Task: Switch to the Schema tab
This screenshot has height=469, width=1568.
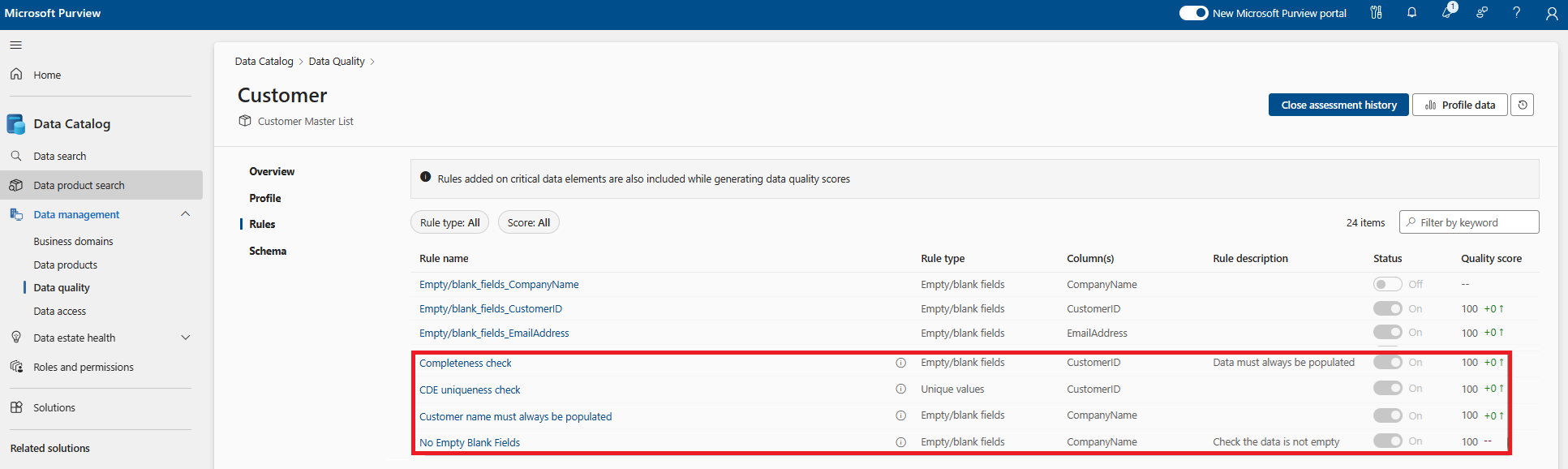Action: click(x=268, y=251)
